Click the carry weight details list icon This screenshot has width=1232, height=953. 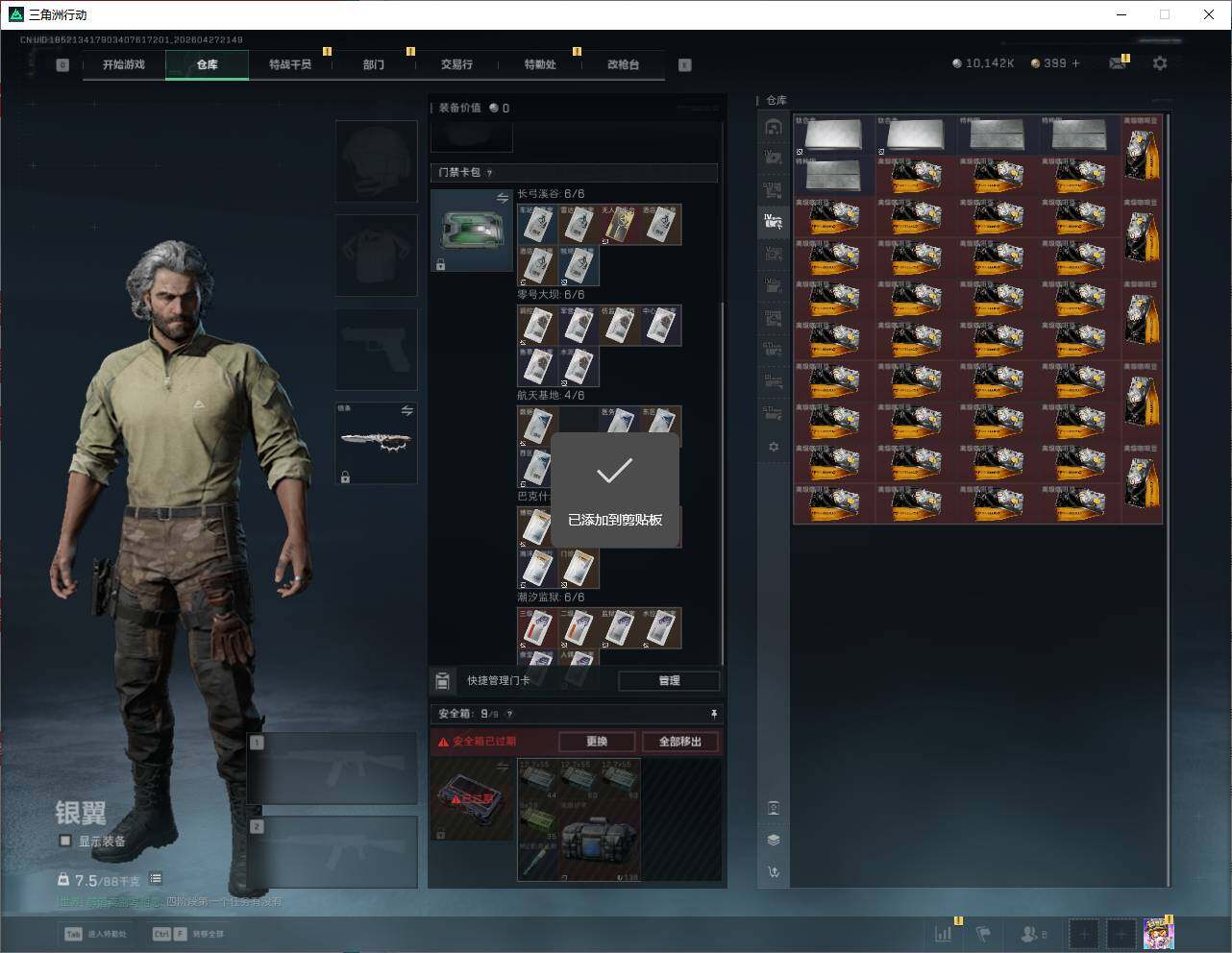(x=156, y=879)
